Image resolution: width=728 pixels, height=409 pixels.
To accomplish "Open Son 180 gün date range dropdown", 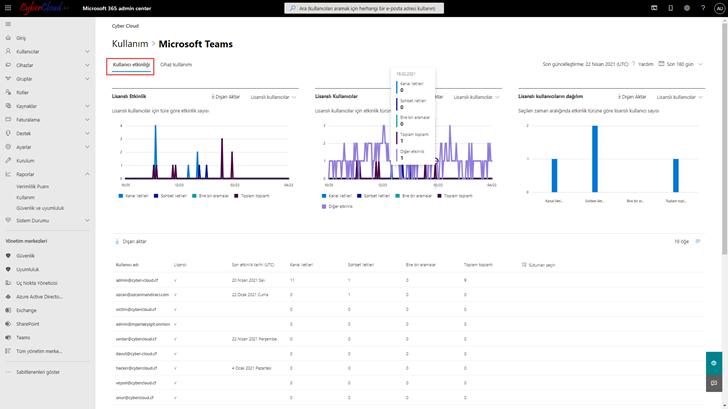I will point(681,64).
